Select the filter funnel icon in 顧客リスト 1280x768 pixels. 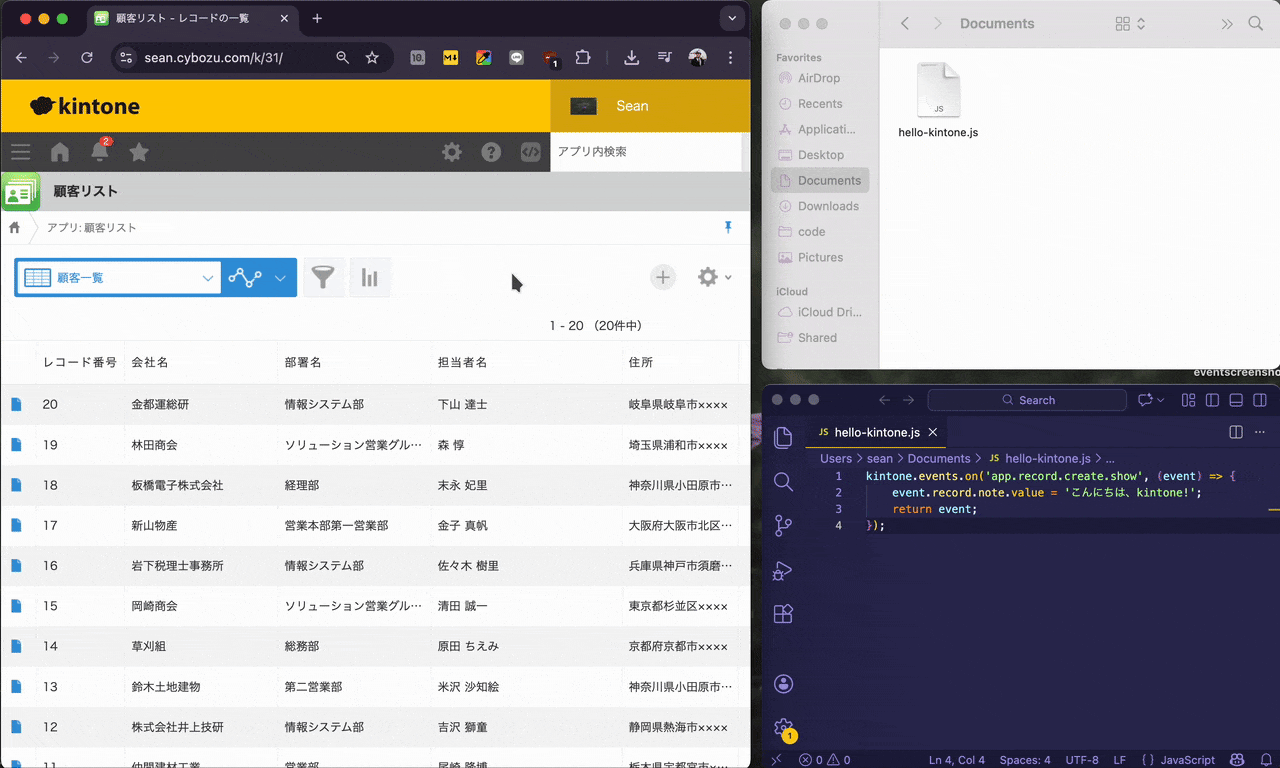click(x=323, y=277)
